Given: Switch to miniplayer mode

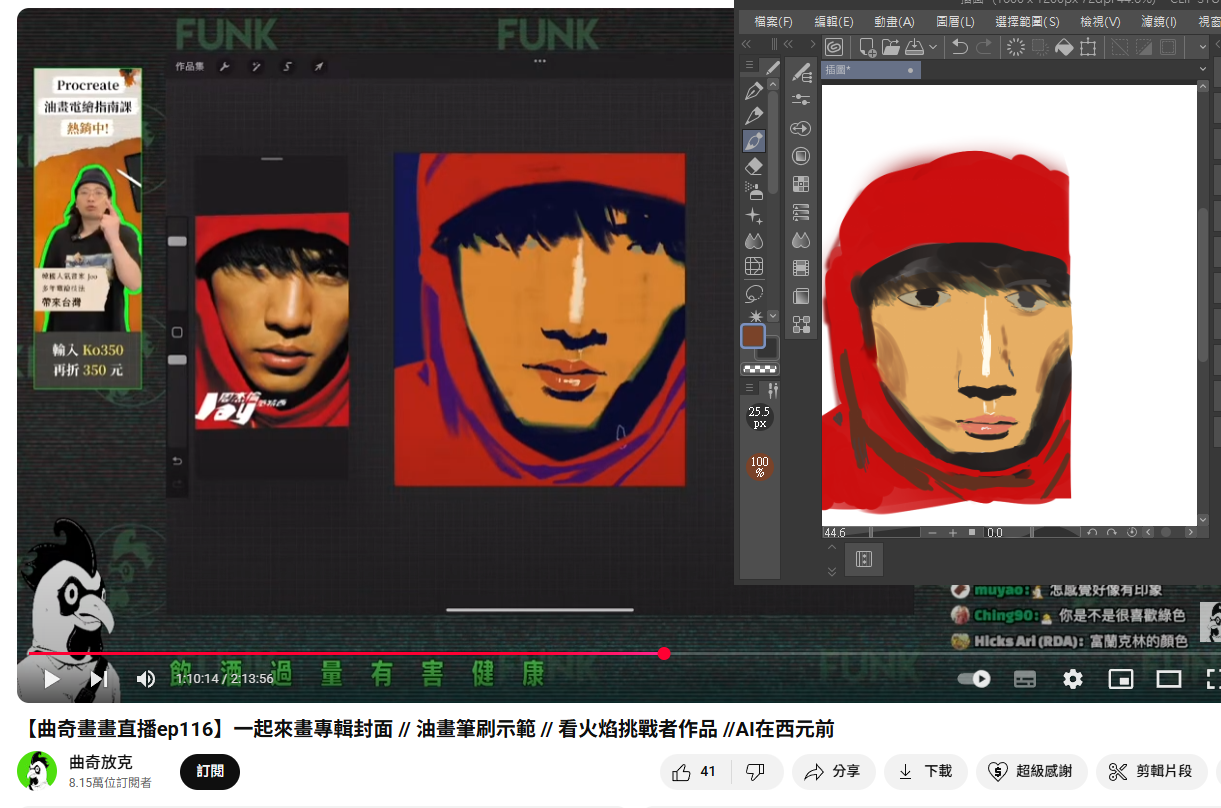Looking at the screenshot, I should (1121, 679).
